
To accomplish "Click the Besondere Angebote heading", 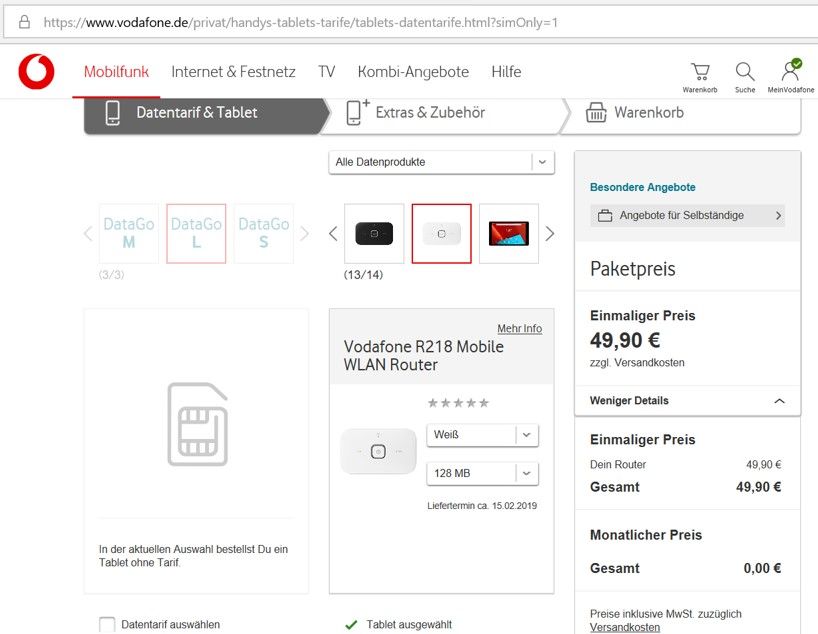I will point(642,187).
